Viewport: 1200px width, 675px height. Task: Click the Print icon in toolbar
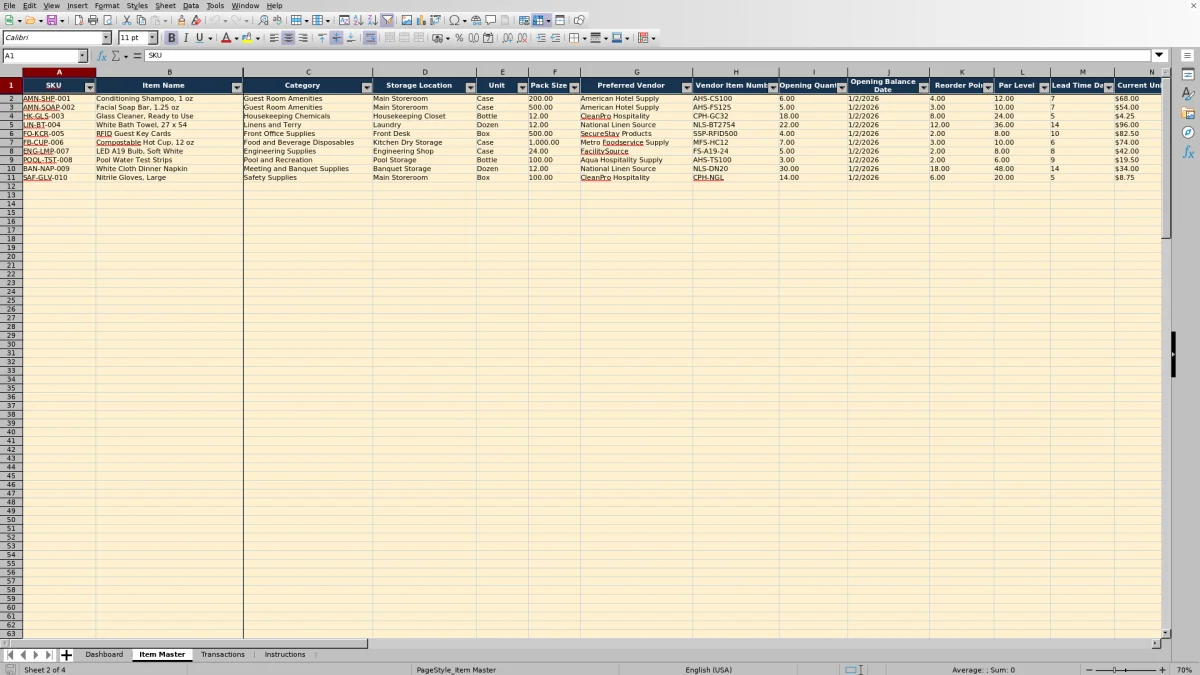(x=93, y=20)
